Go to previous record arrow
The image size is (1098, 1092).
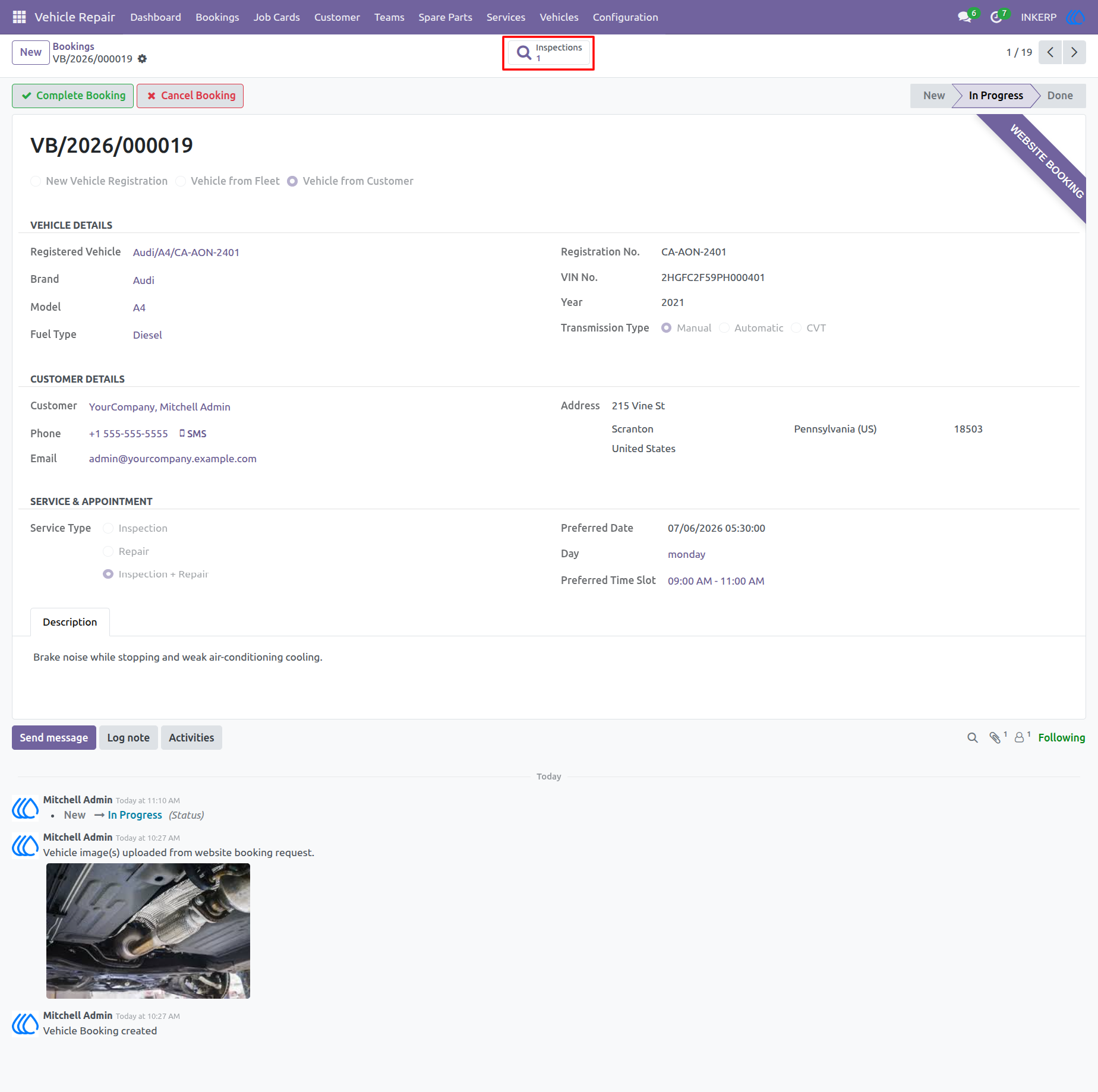pyautogui.click(x=1050, y=52)
